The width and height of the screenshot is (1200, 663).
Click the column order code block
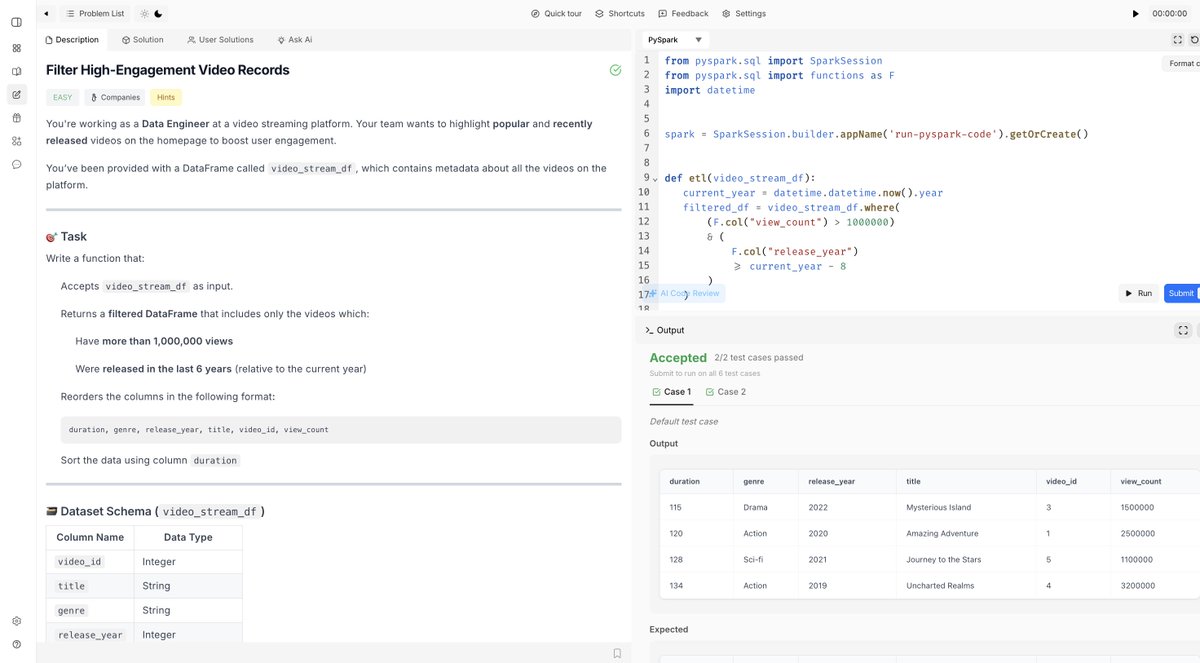coord(341,430)
